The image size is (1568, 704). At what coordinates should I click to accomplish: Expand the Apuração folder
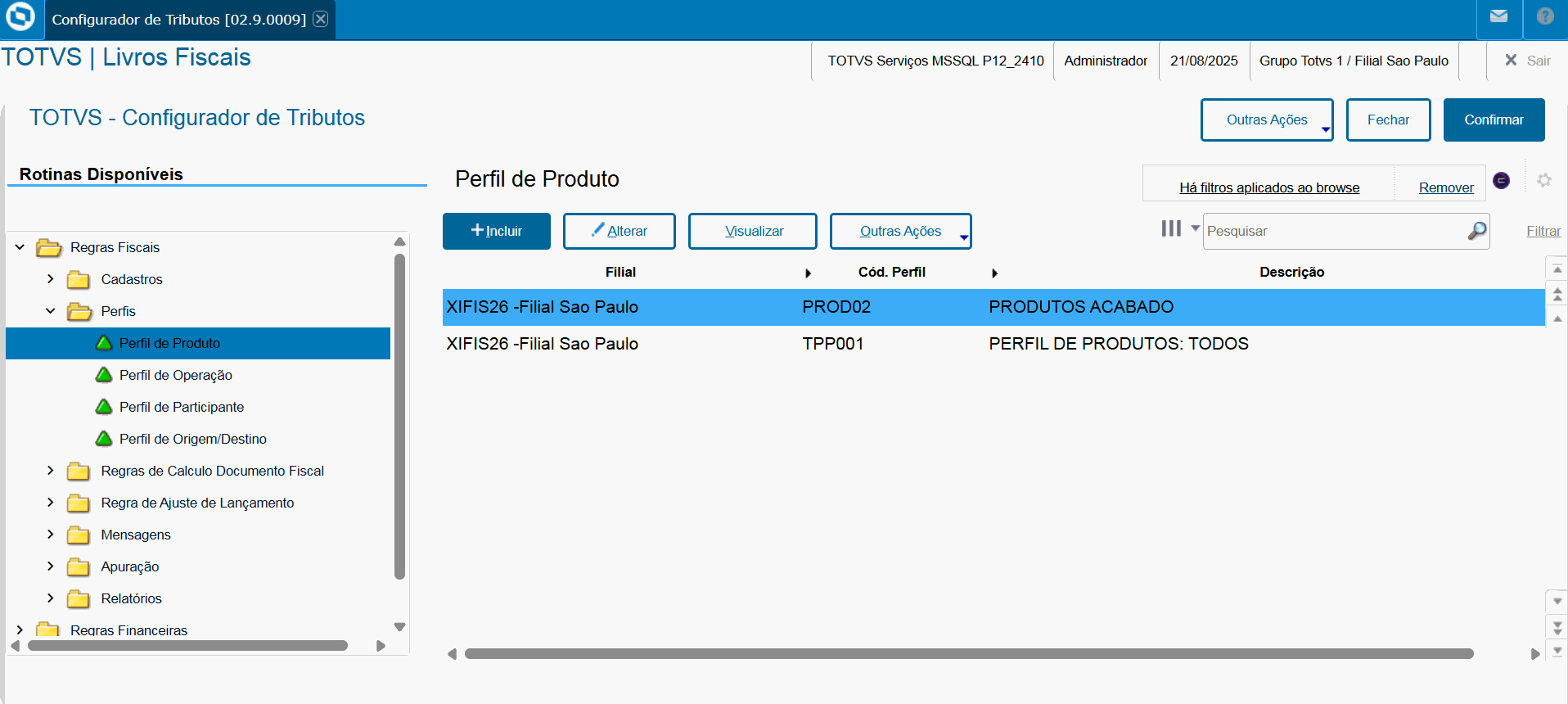pos(51,566)
